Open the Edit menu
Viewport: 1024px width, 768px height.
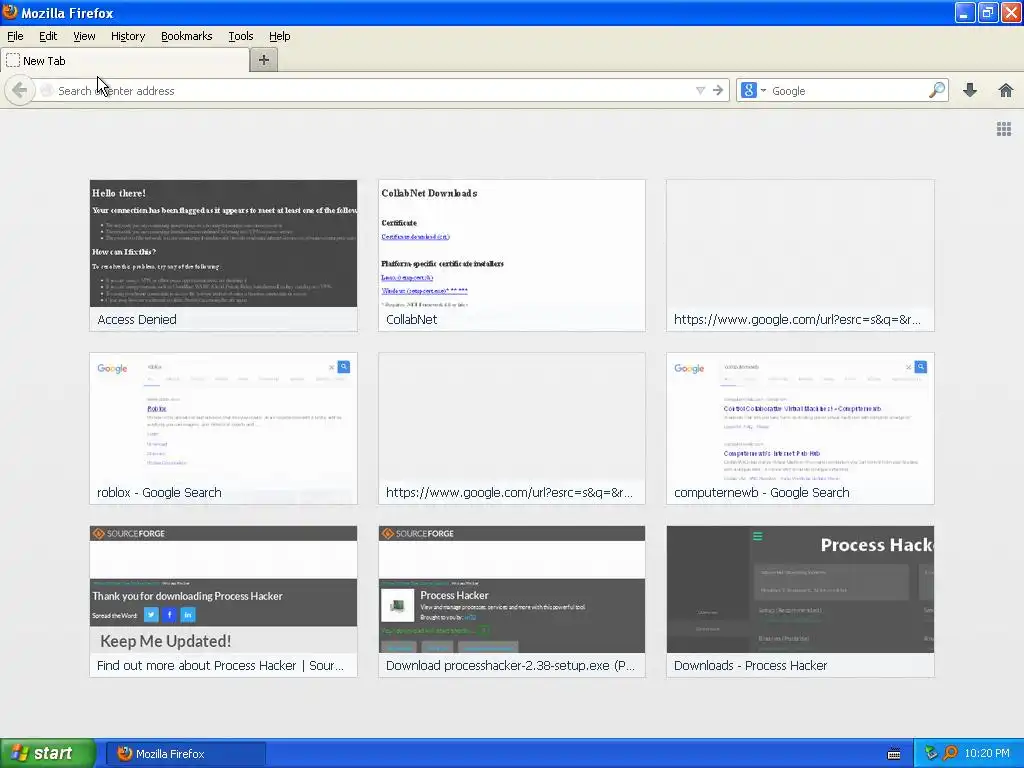48,36
